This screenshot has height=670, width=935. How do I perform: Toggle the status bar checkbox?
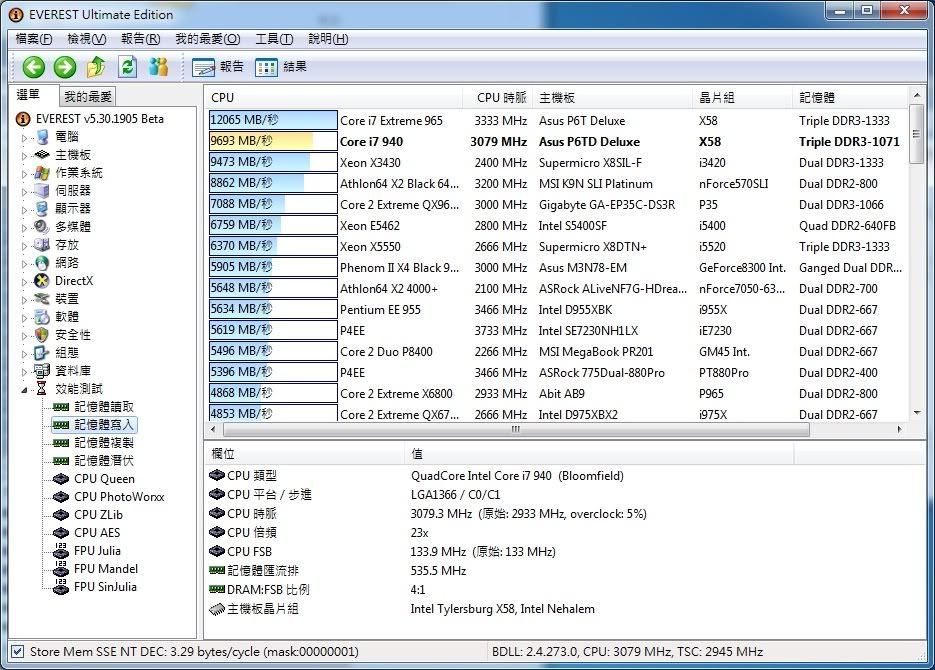click(18, 652)
